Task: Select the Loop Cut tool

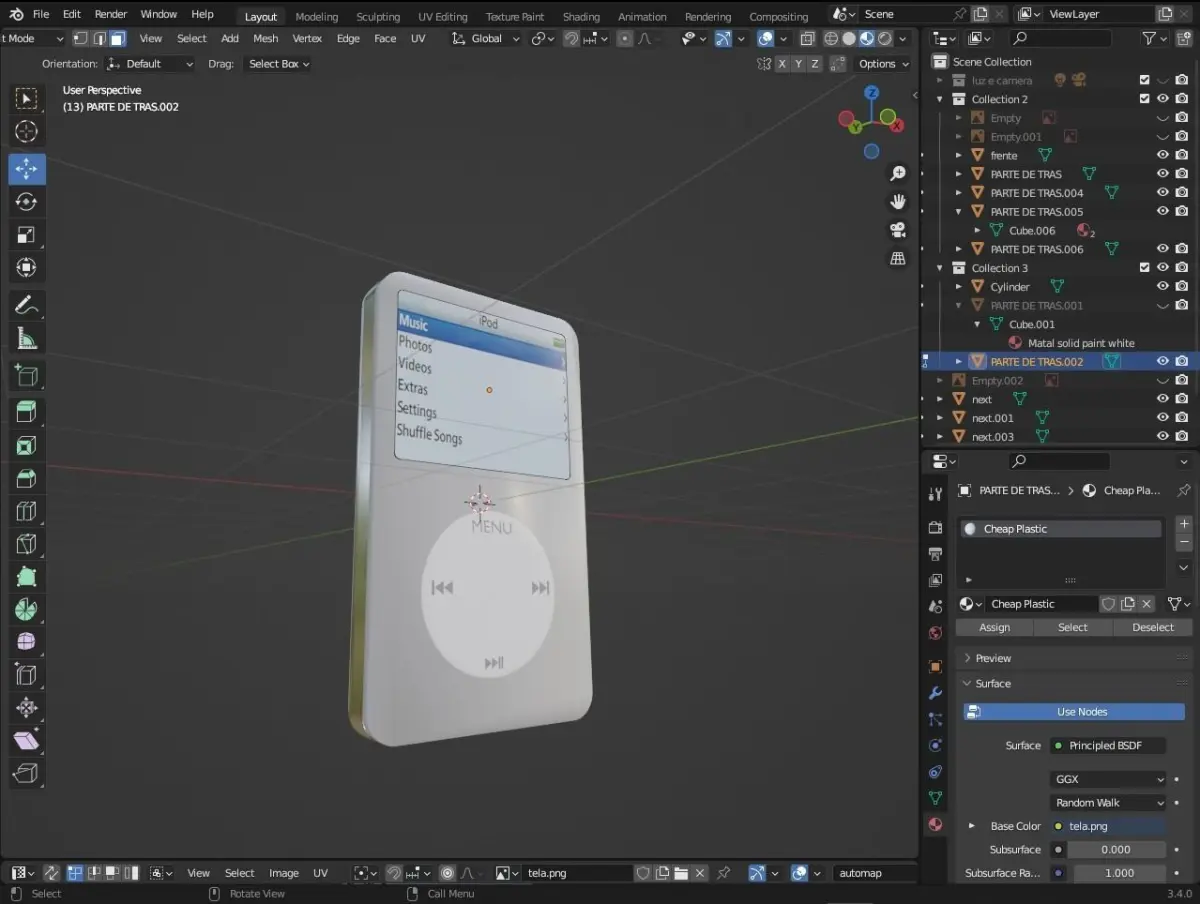Action: click(x=27, y=512)
